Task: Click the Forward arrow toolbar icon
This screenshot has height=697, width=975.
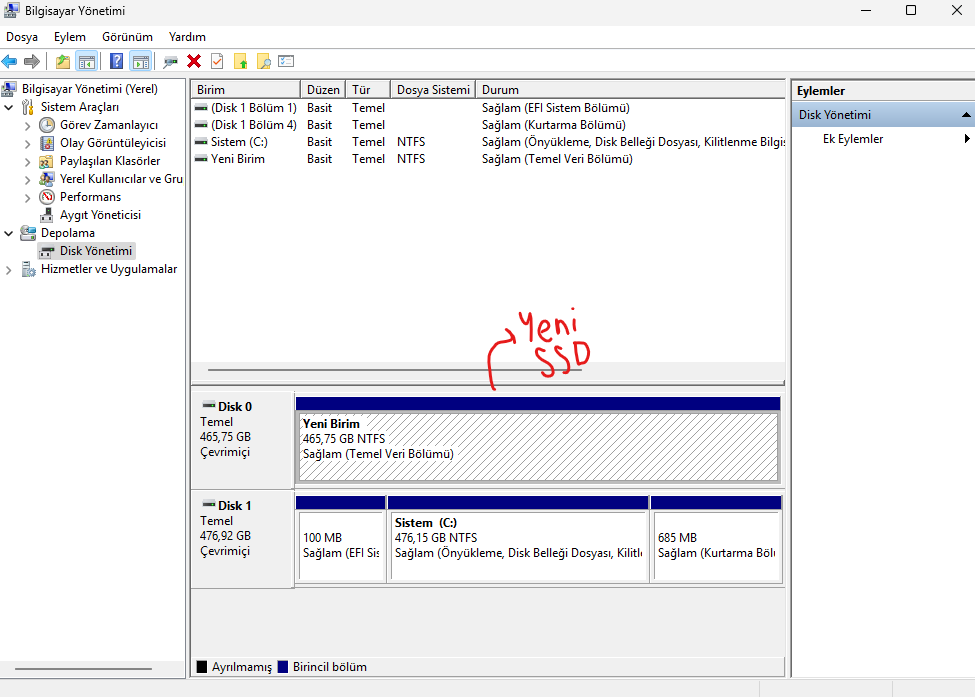Action: (x=31, y=62)
